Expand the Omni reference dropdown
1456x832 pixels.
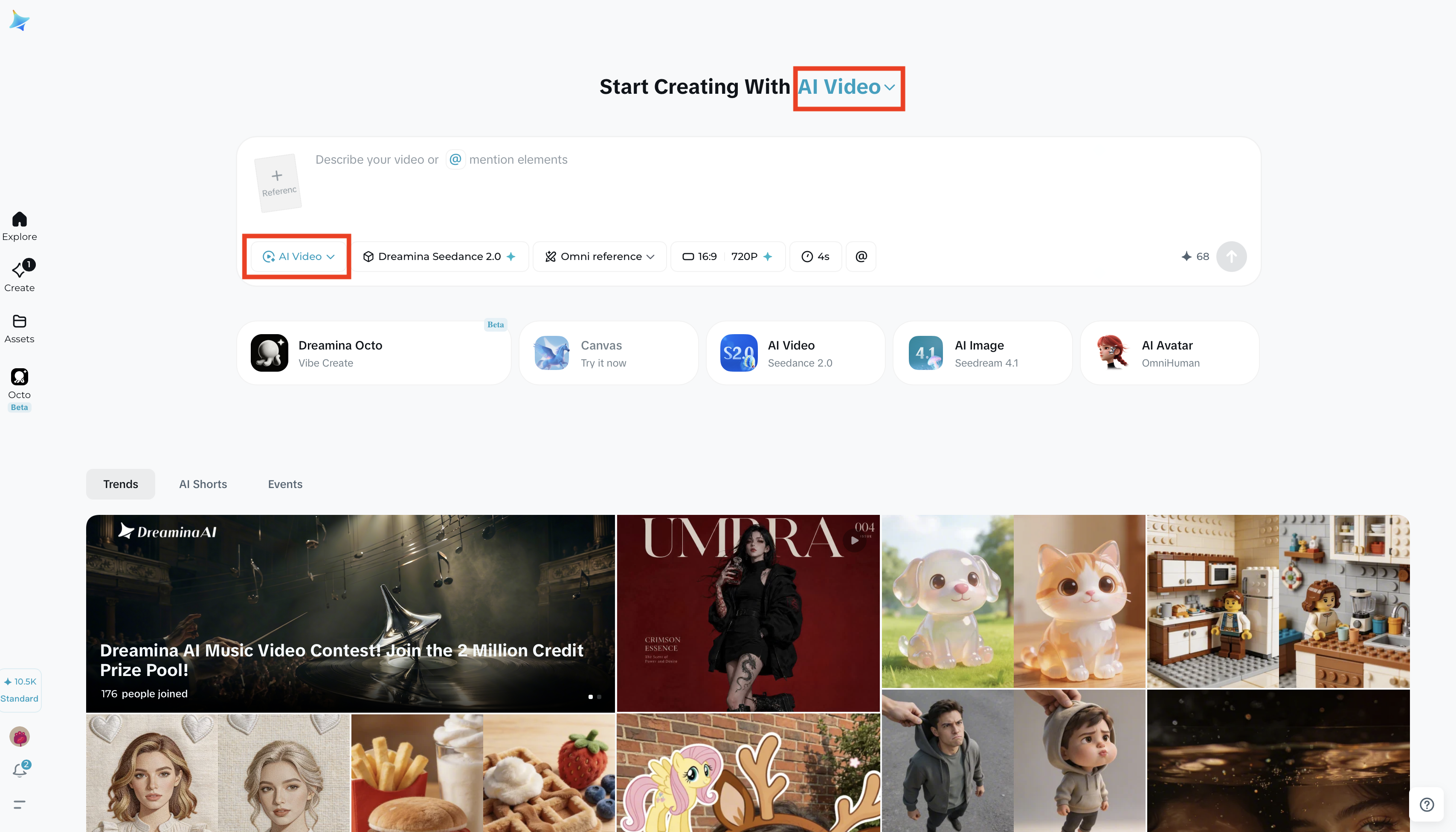pyautogui.click(x=600, y=257)
